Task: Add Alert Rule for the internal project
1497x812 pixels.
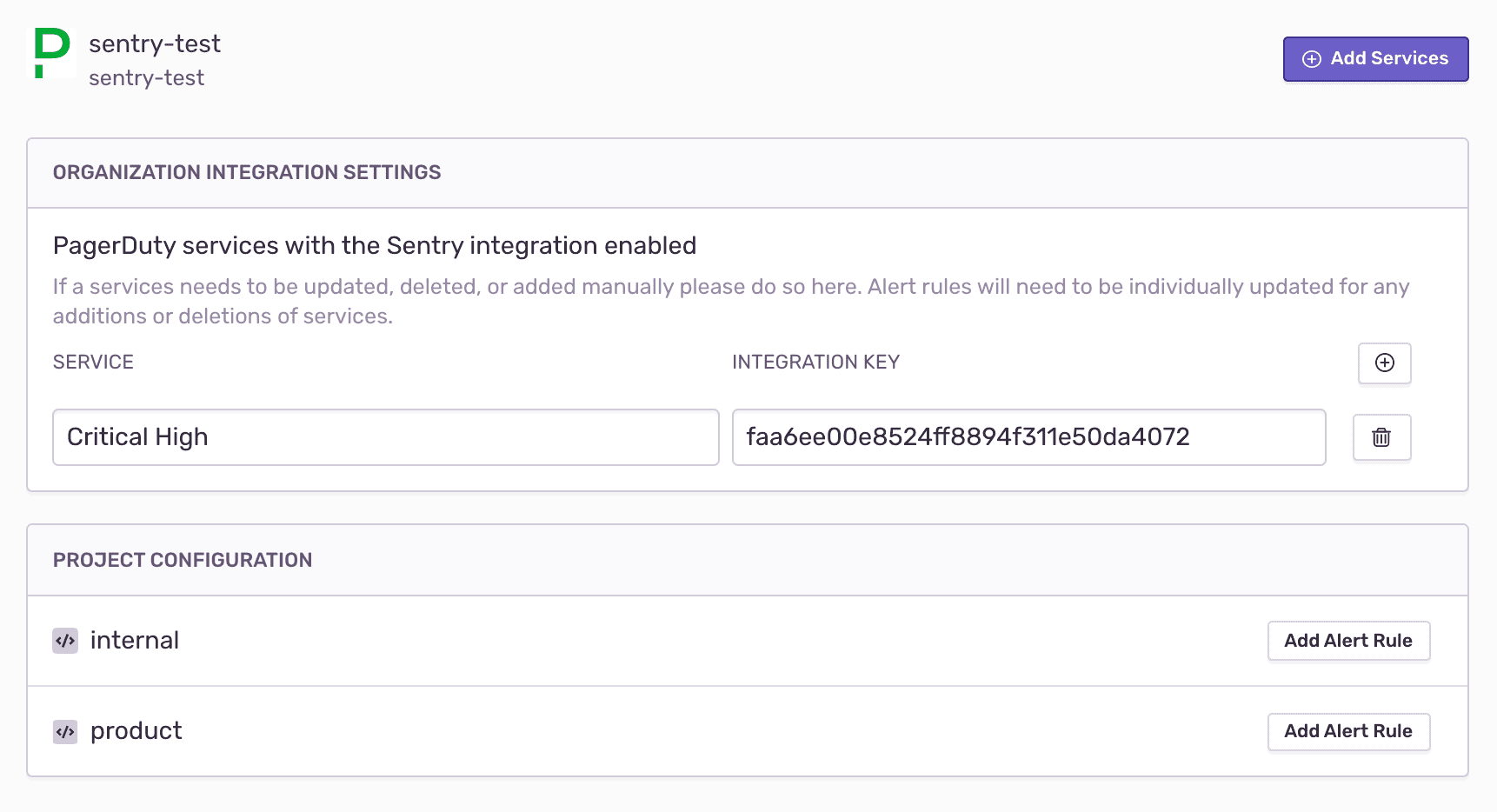Action: (1348, 641)
